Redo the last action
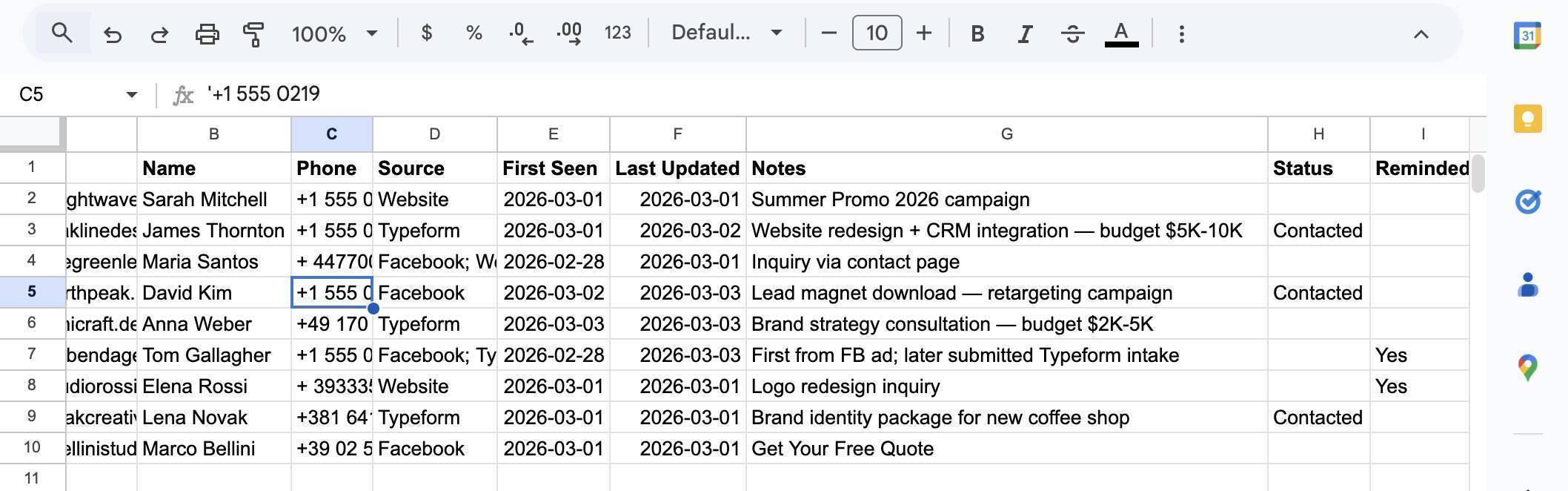 tap(159, 33)
